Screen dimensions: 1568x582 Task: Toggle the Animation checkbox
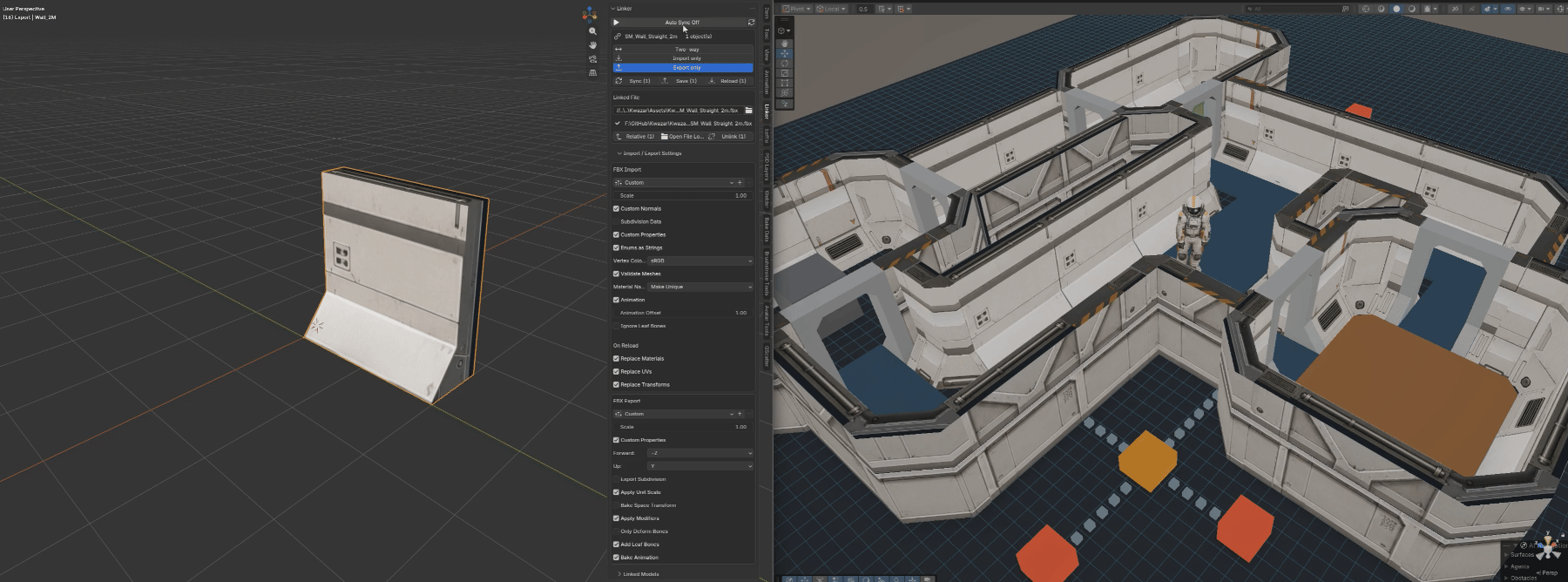tap(616, 300)
